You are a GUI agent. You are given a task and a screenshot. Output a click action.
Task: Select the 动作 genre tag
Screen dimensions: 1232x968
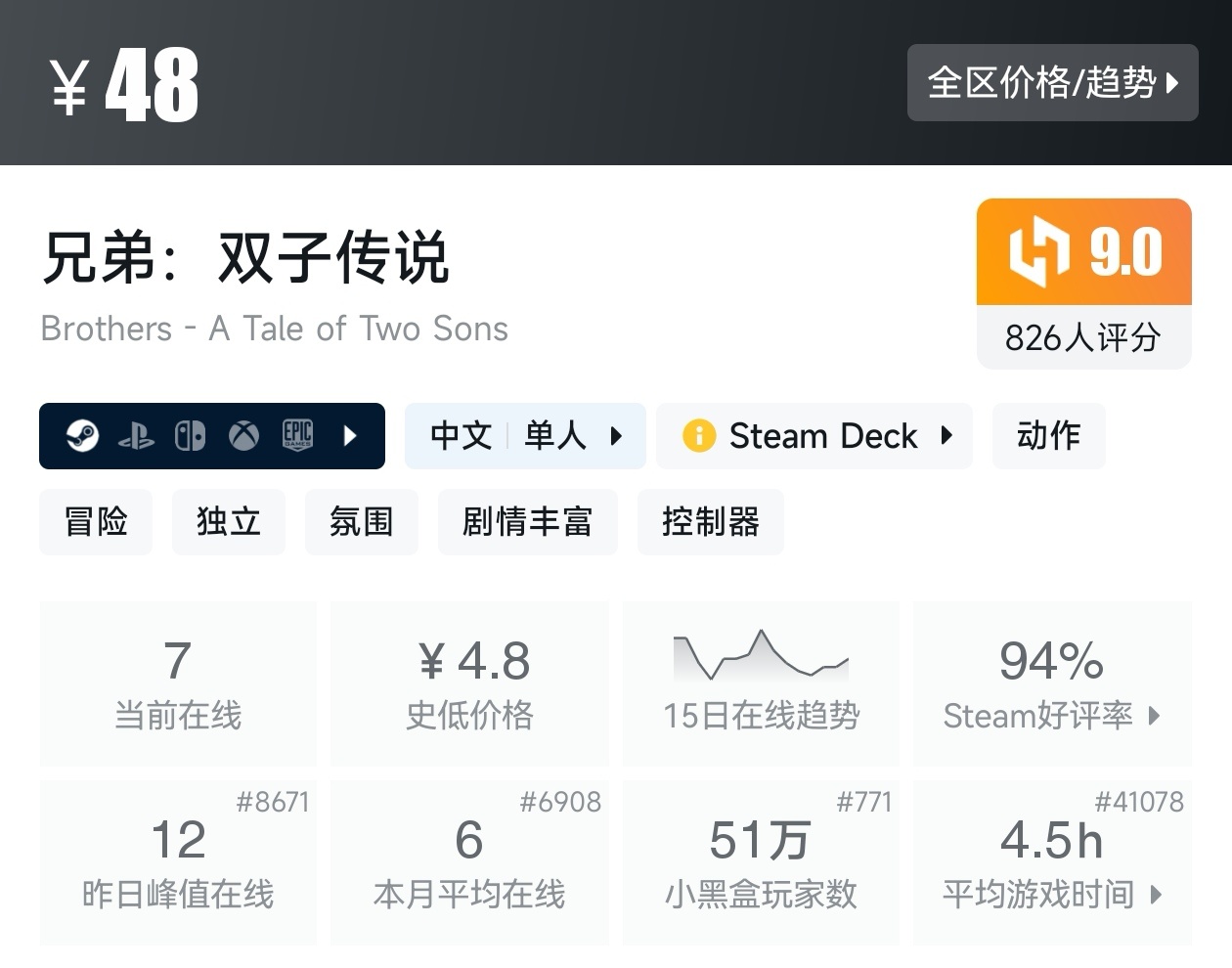click(1048, 436)
